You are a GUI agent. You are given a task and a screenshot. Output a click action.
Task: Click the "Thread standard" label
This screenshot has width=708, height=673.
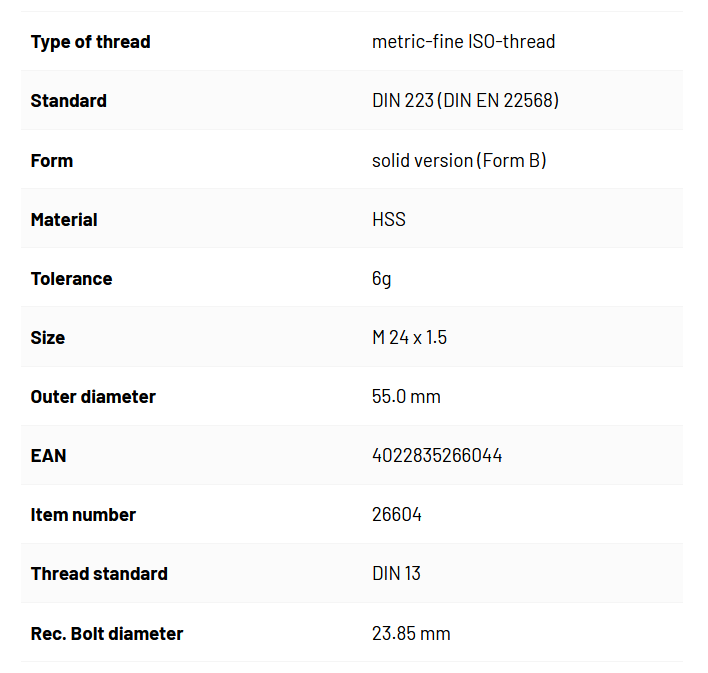pos(99,574)
